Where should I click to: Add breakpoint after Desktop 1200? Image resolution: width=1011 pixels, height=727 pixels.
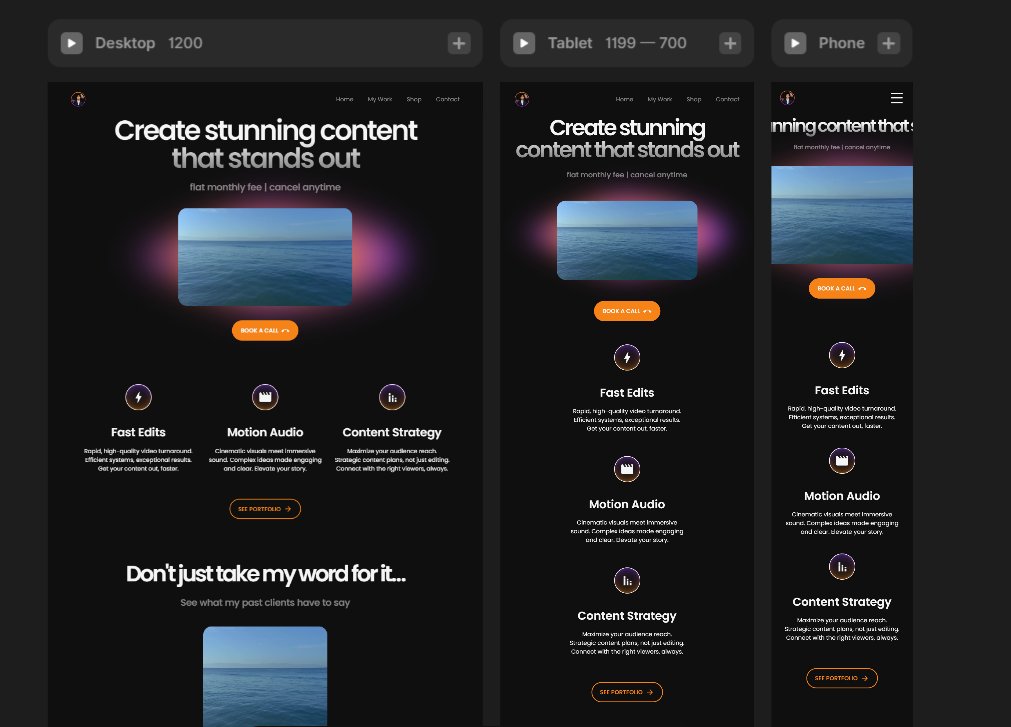point(459,43)
